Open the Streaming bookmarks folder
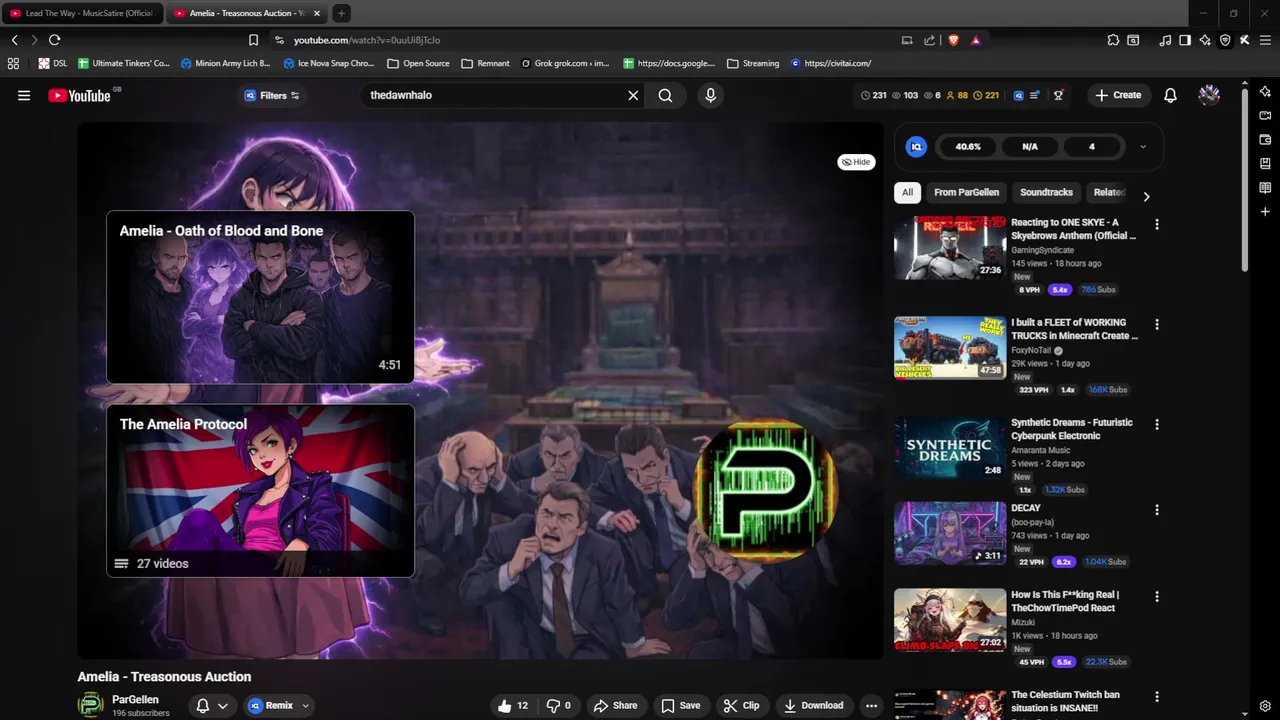This screenshot has height=720, width=1280. [753, 63]
